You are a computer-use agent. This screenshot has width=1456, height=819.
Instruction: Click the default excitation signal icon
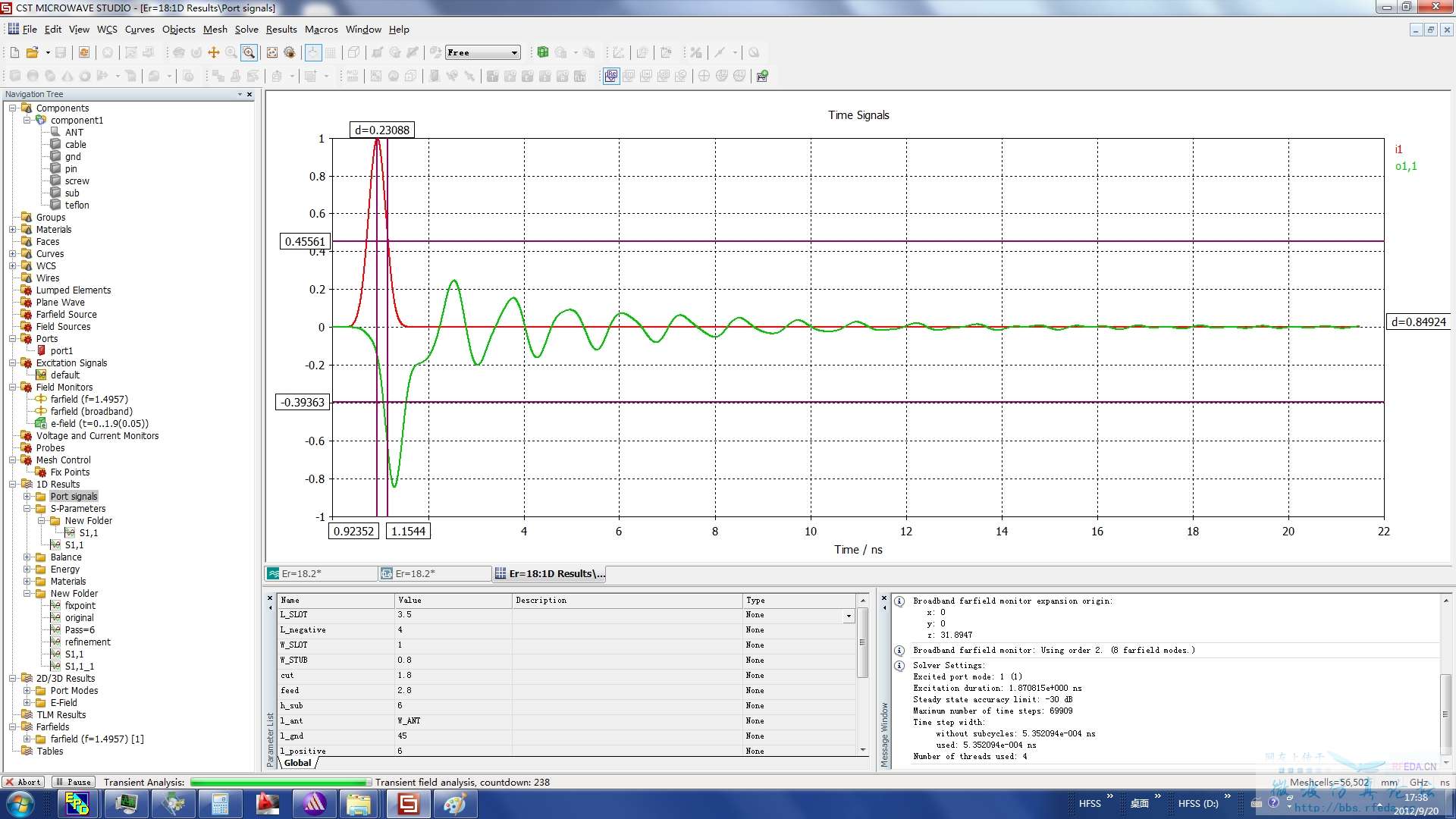tap(41, 375)
